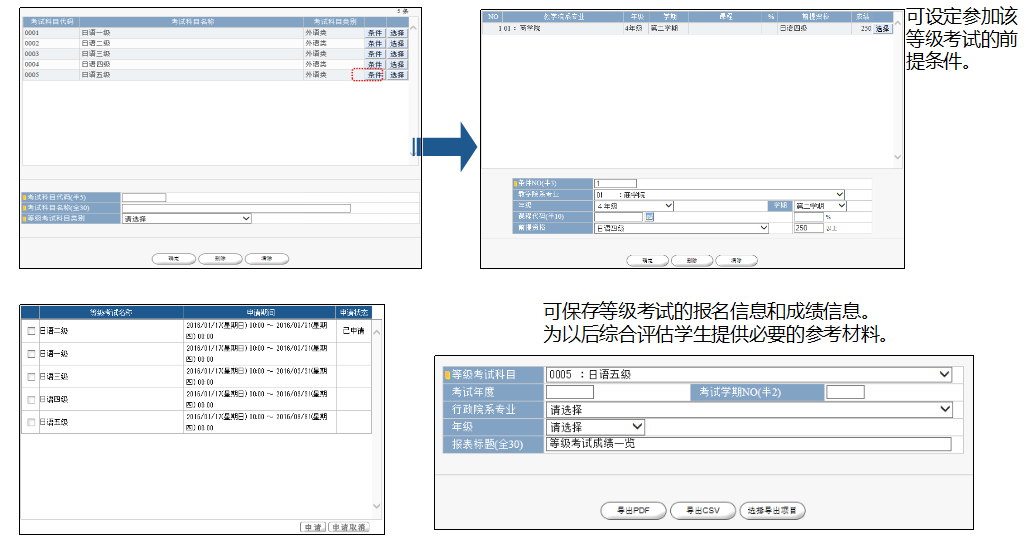Image resolution: width=1030 pixels, height=560 pixels.
Task: Click 选择 button for subject code 0001
Action: (x=397, y=33)
